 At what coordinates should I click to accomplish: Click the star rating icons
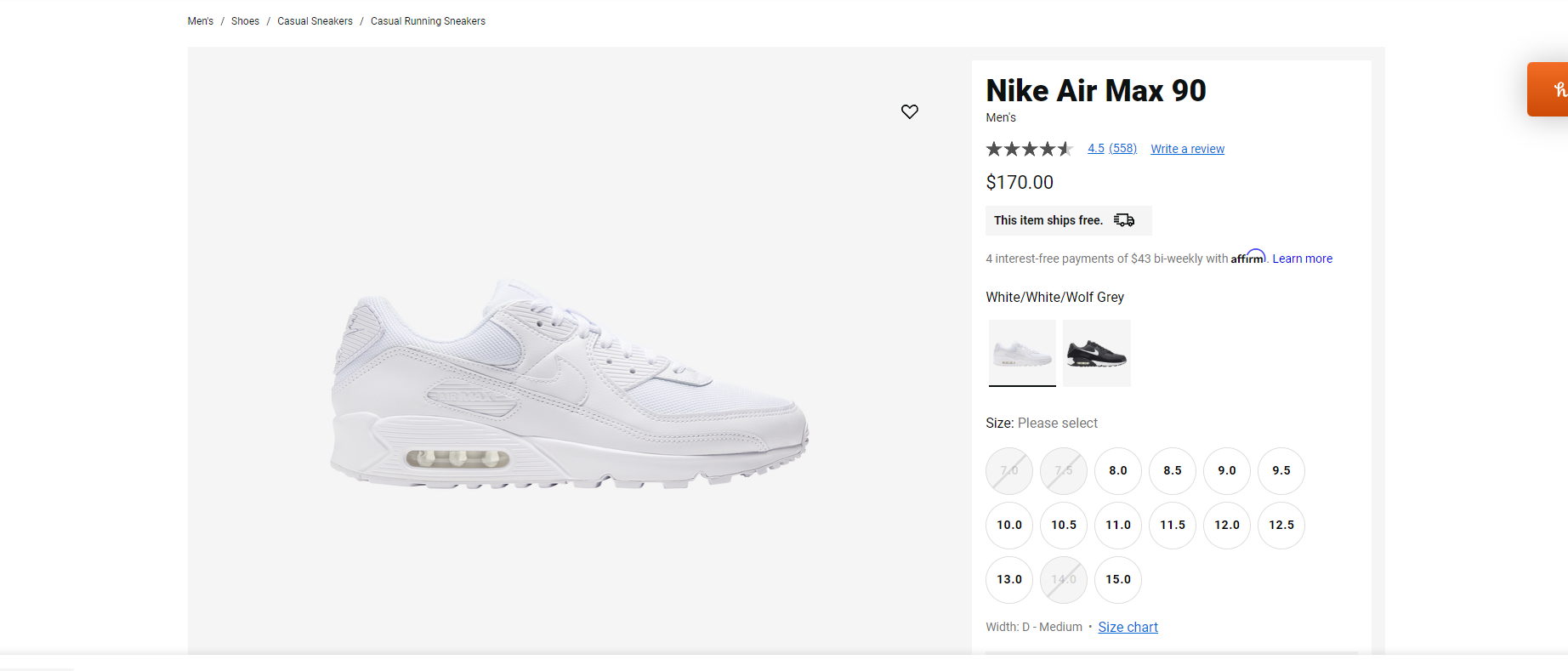point(1029,149)
